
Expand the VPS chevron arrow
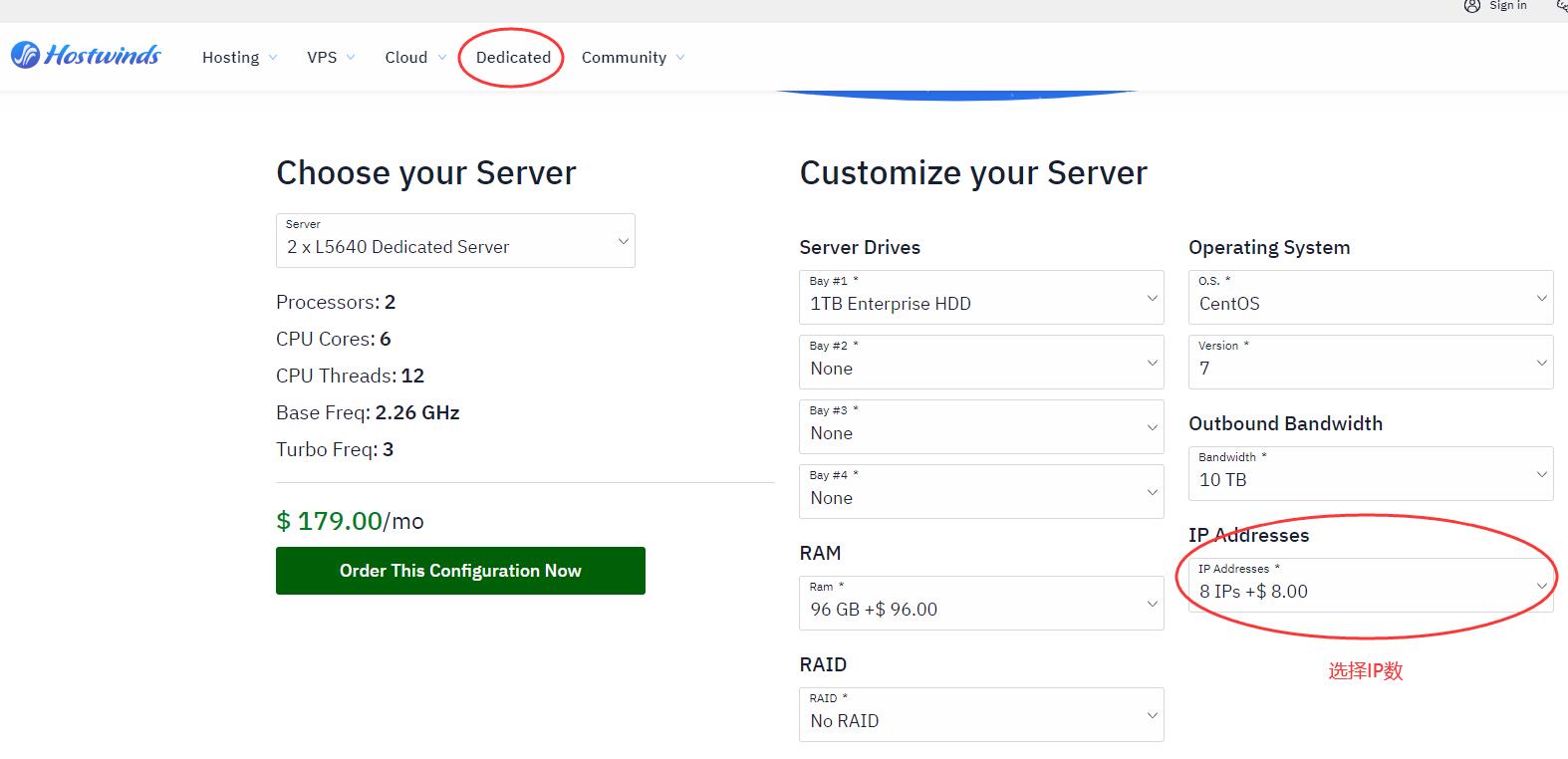pyautogui.click(x=351, y=58)
